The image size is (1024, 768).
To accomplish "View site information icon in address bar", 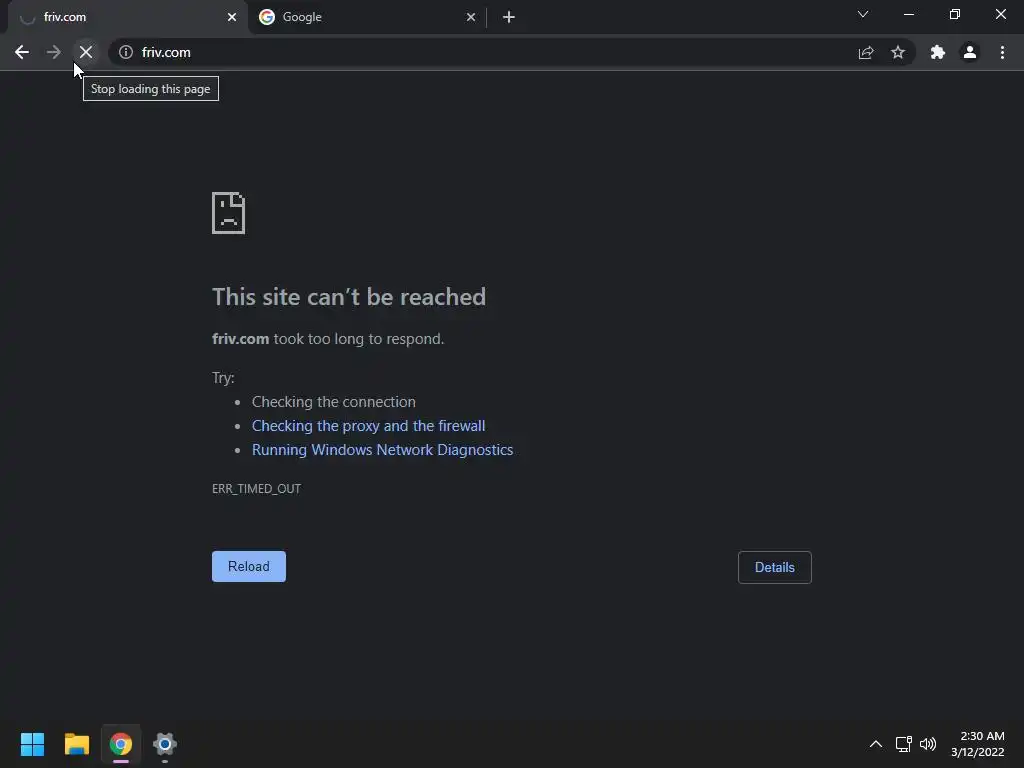I will [x=126, y=52].
